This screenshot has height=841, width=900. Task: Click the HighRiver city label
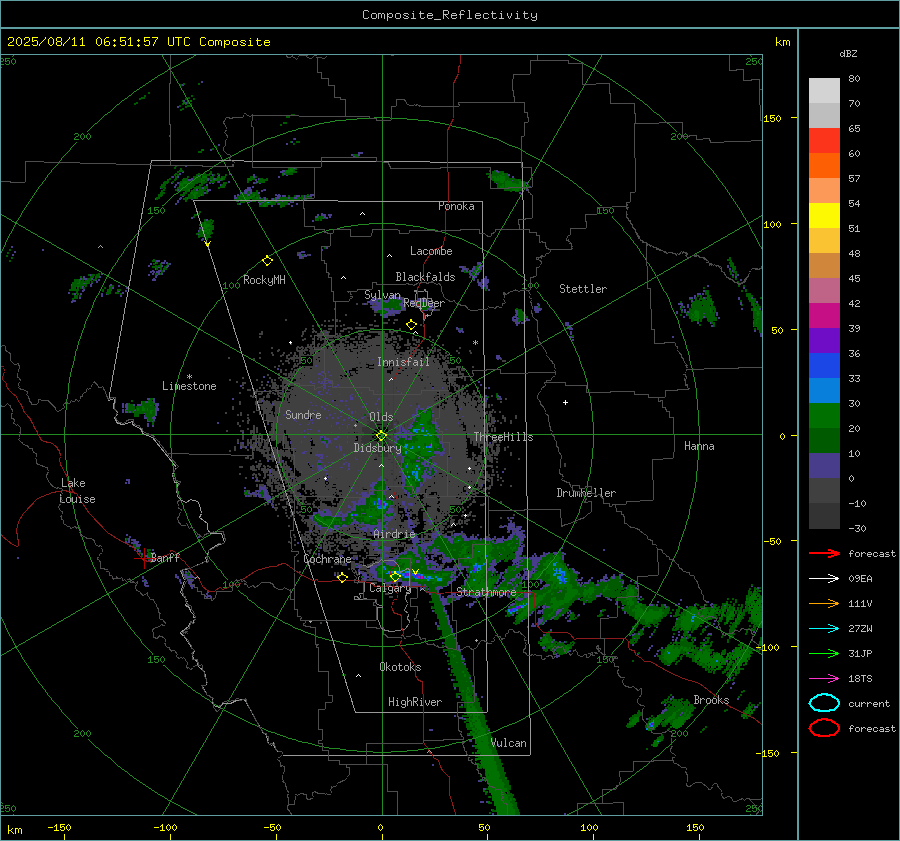(415, 702)
